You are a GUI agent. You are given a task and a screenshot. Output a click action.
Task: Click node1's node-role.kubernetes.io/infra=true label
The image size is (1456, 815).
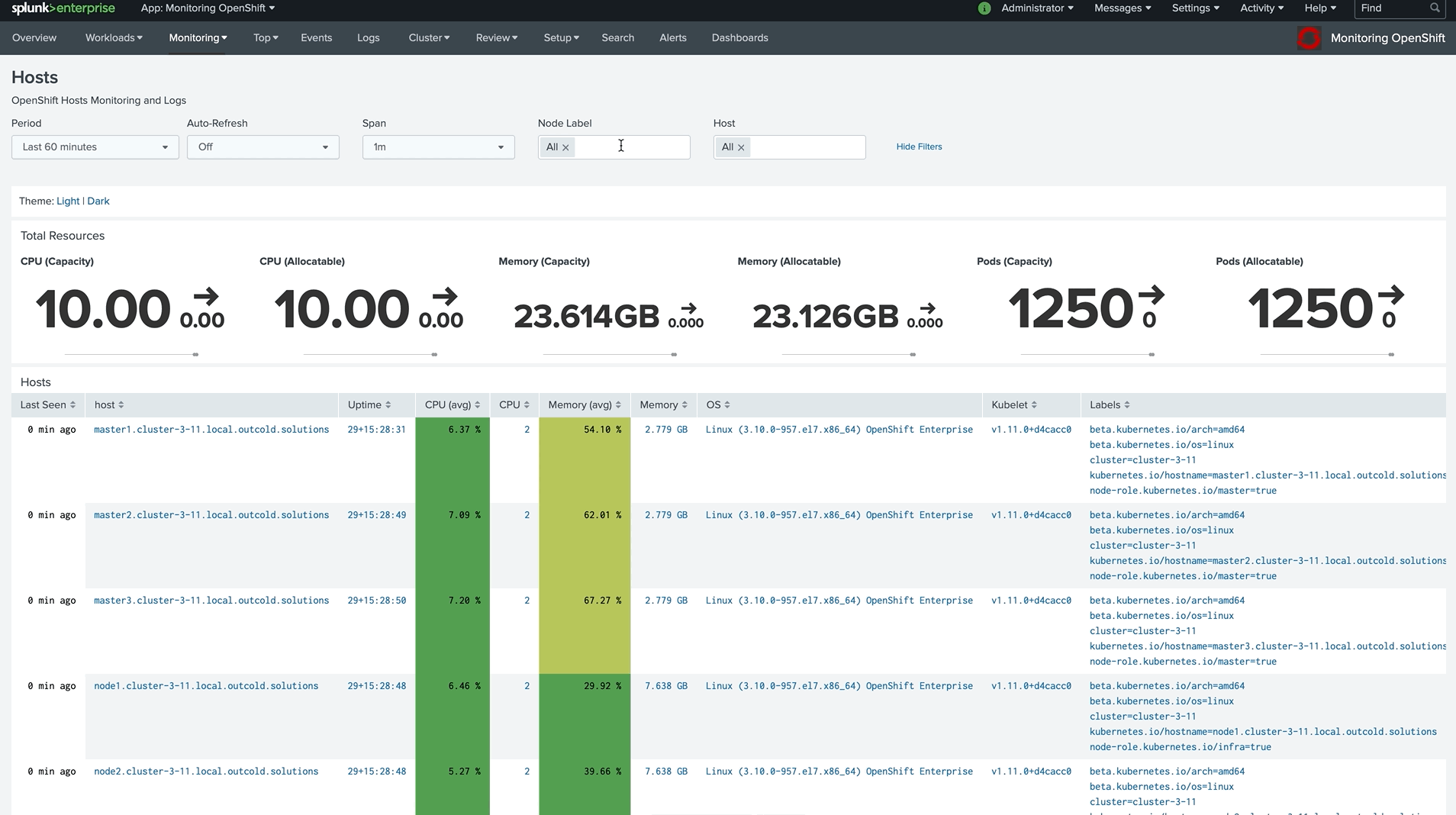click(1181, 747)
